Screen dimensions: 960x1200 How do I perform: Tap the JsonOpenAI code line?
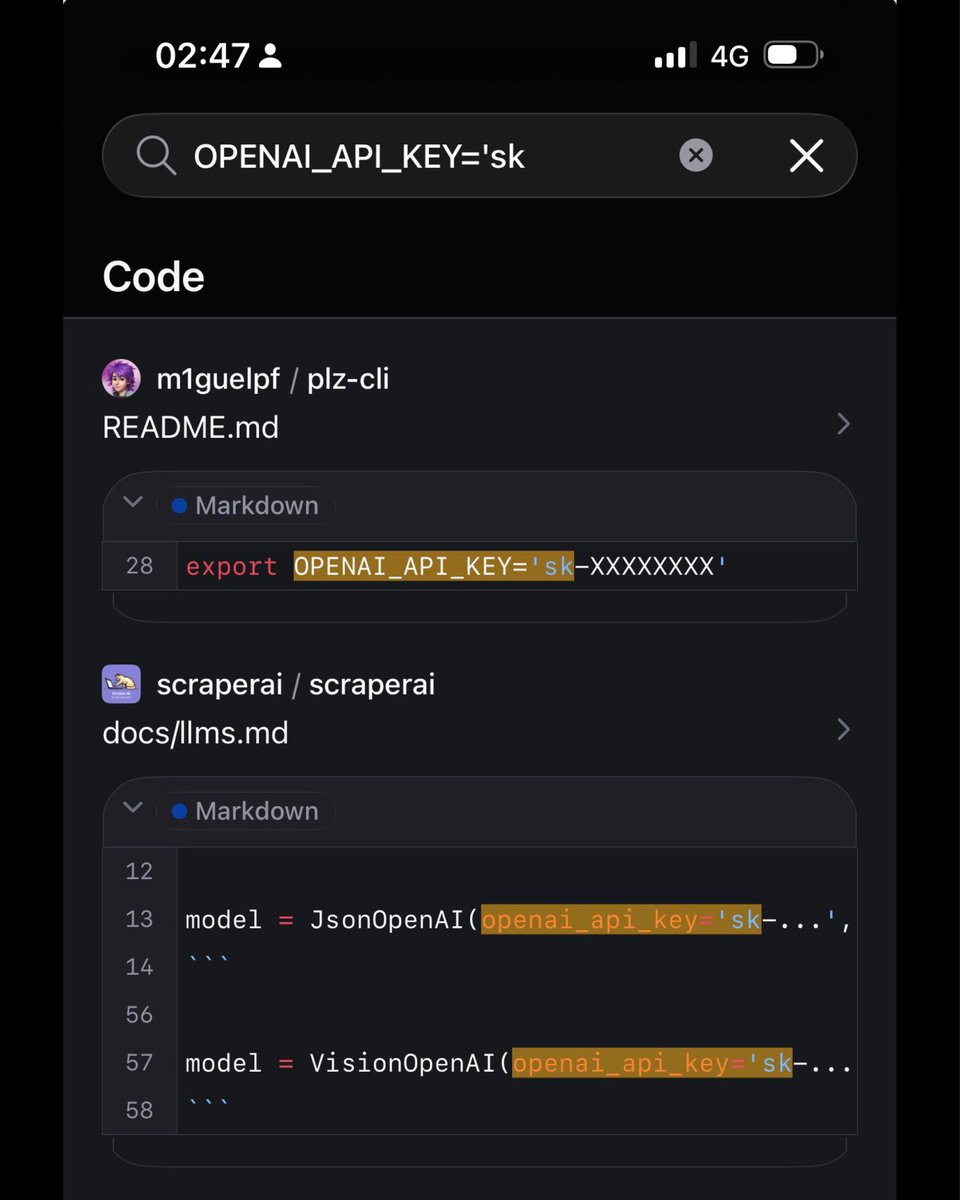tap(518, 920)
